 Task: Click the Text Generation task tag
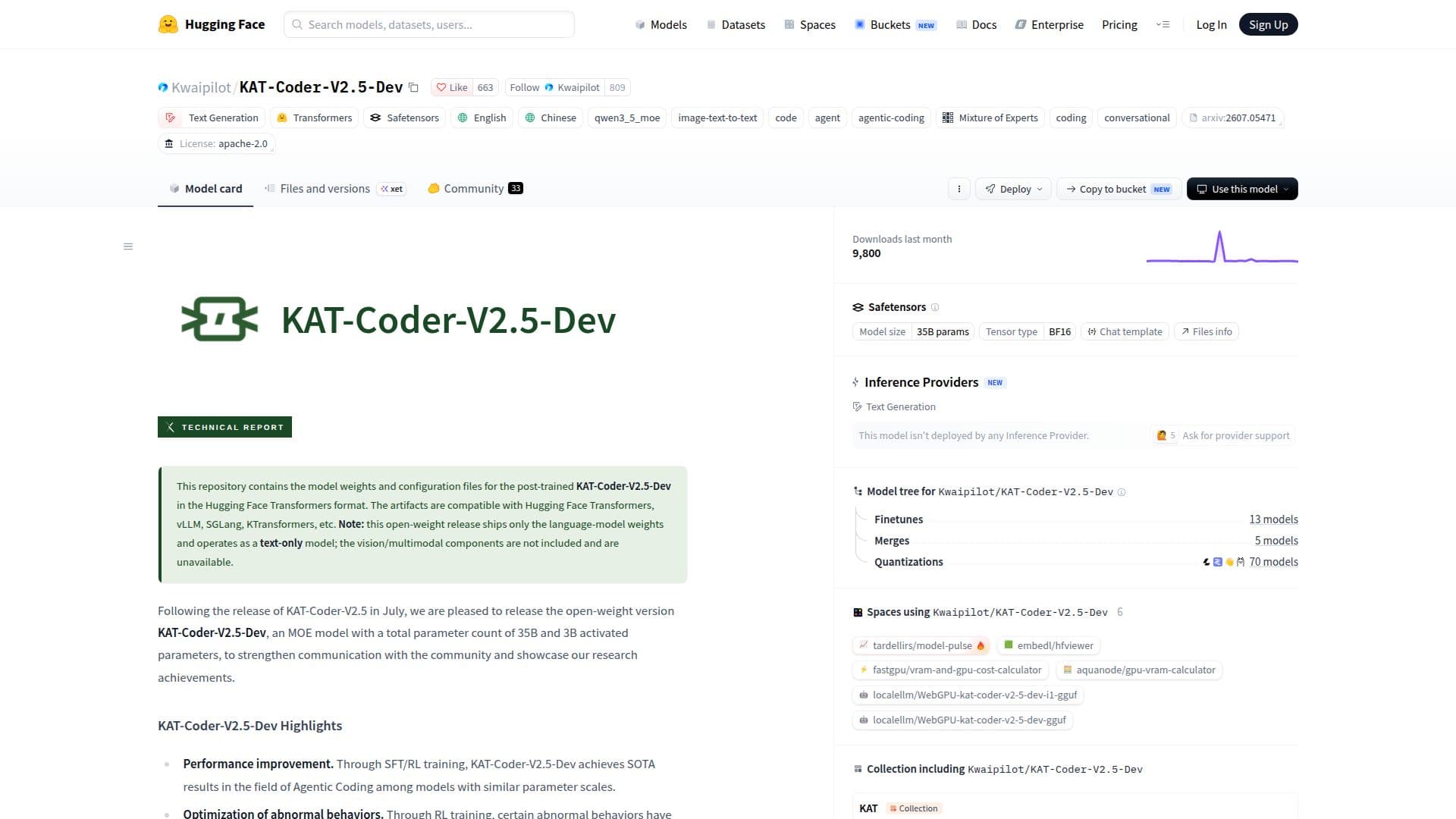point(212,118)
